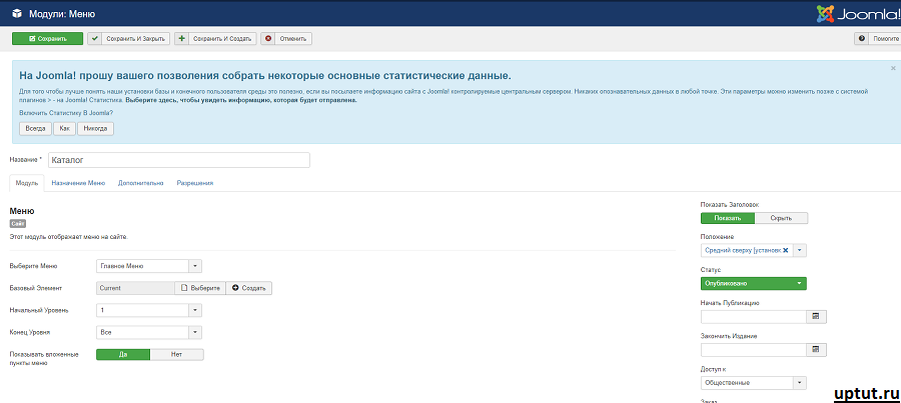Click the Никогда statistics button
The width and height of the screenshot is (901, 403).
point(95,128)
